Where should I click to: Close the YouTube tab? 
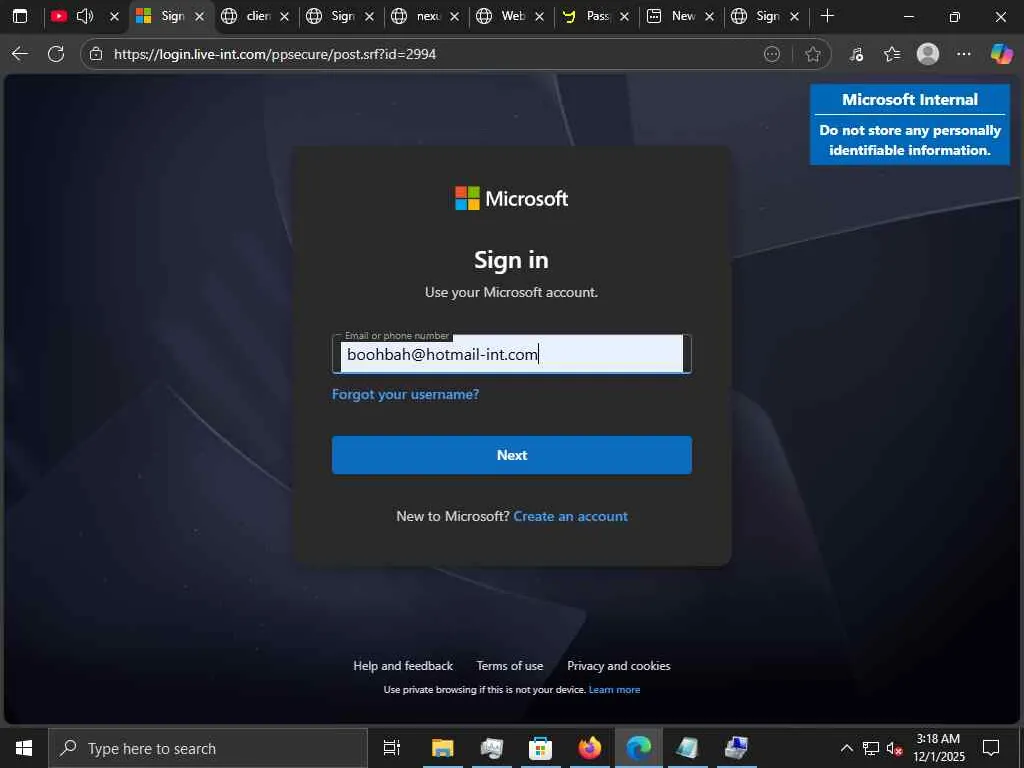(114, 16)
